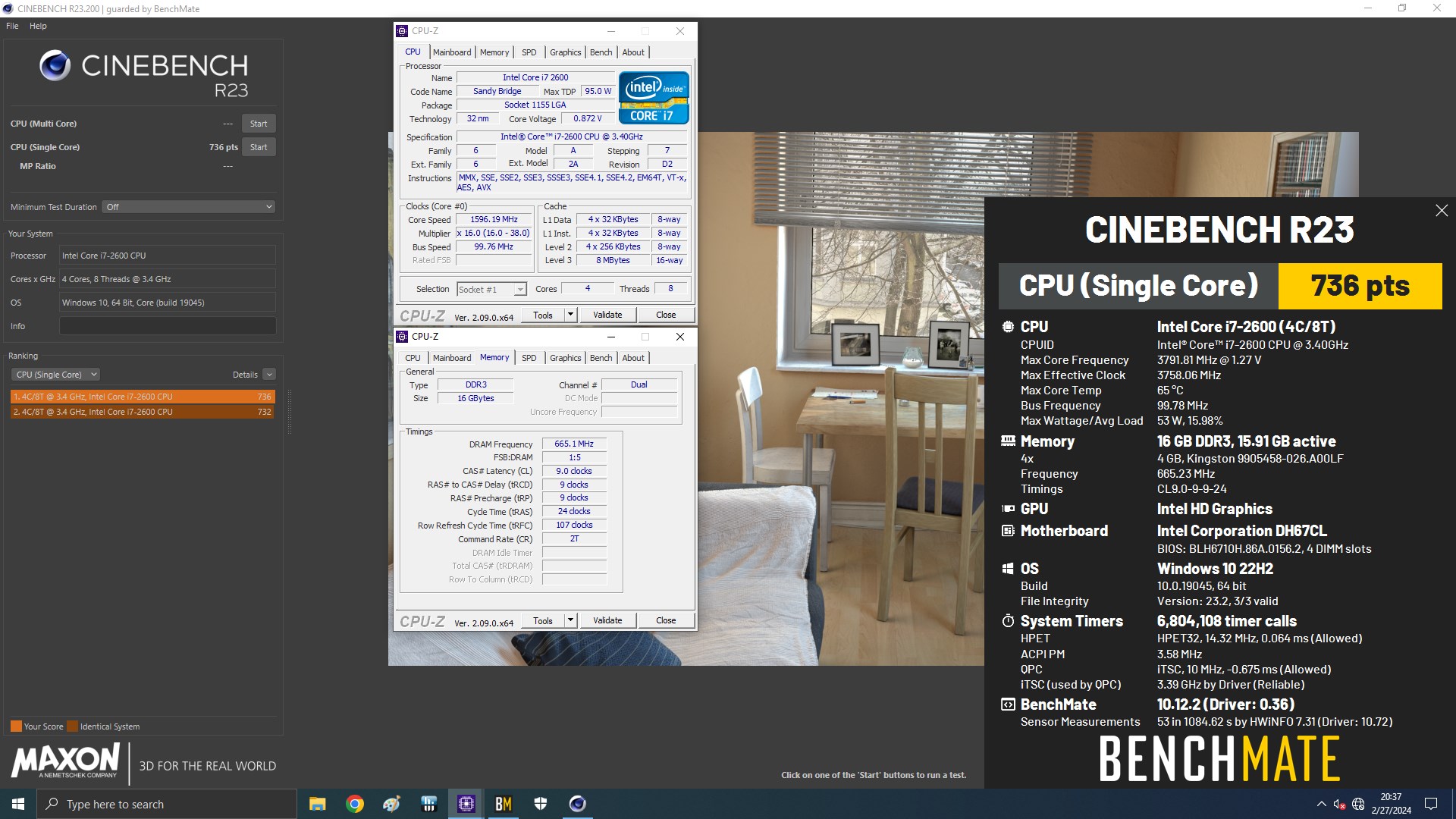Click the muted volume tray icon
1456x819 pixels.
[1339, 804]
